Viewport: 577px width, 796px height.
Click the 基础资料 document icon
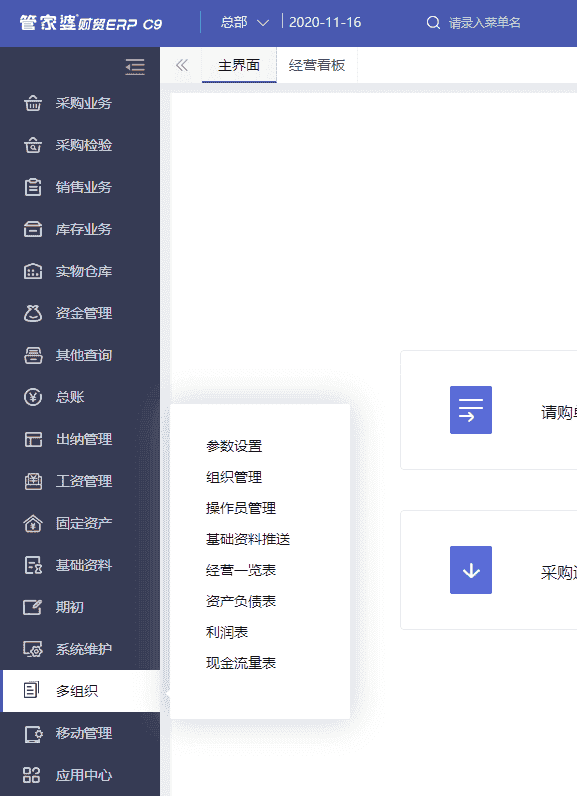click(x=33, y=565)
